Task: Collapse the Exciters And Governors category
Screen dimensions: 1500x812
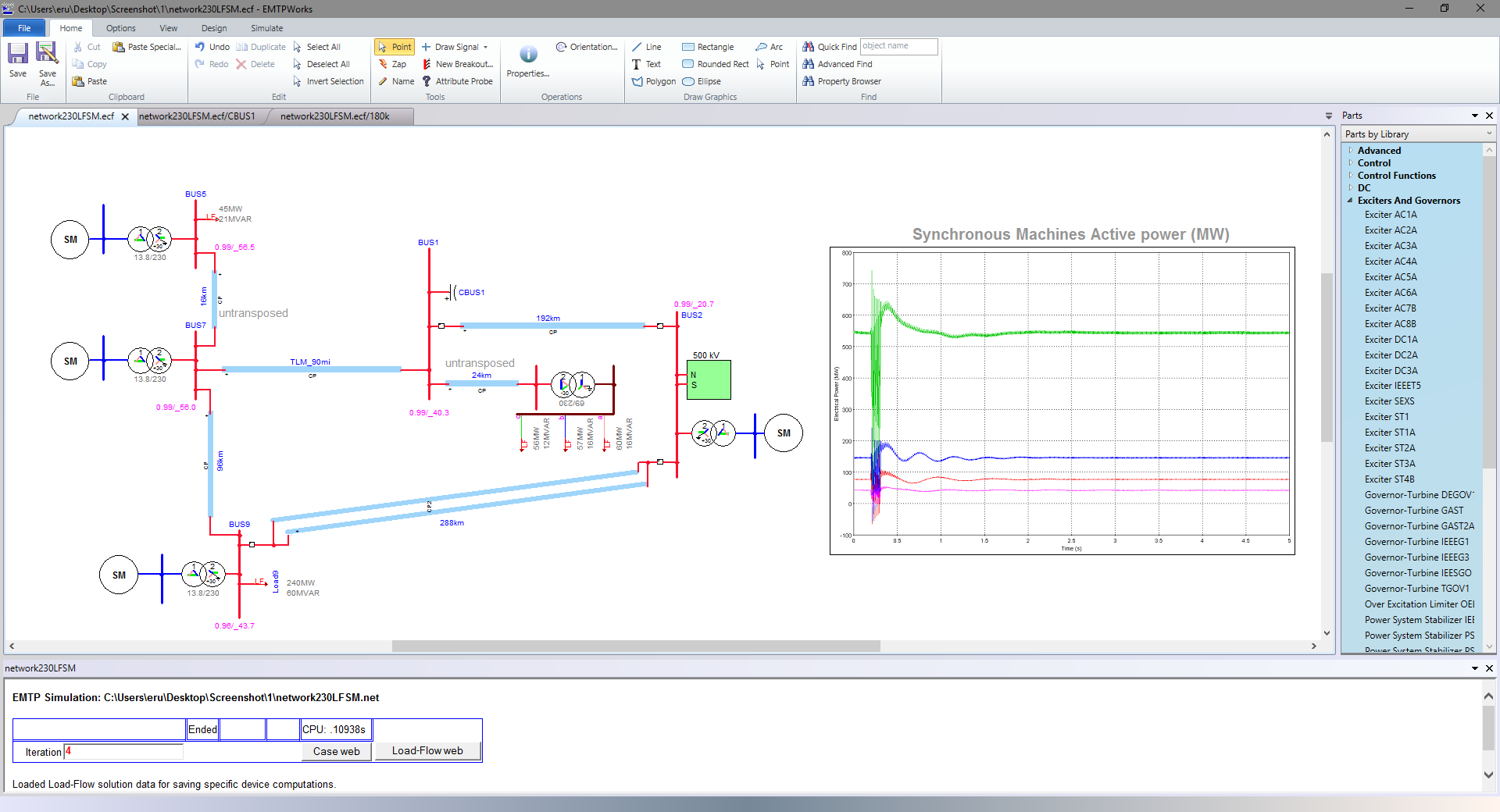Action: (1350, 201)
